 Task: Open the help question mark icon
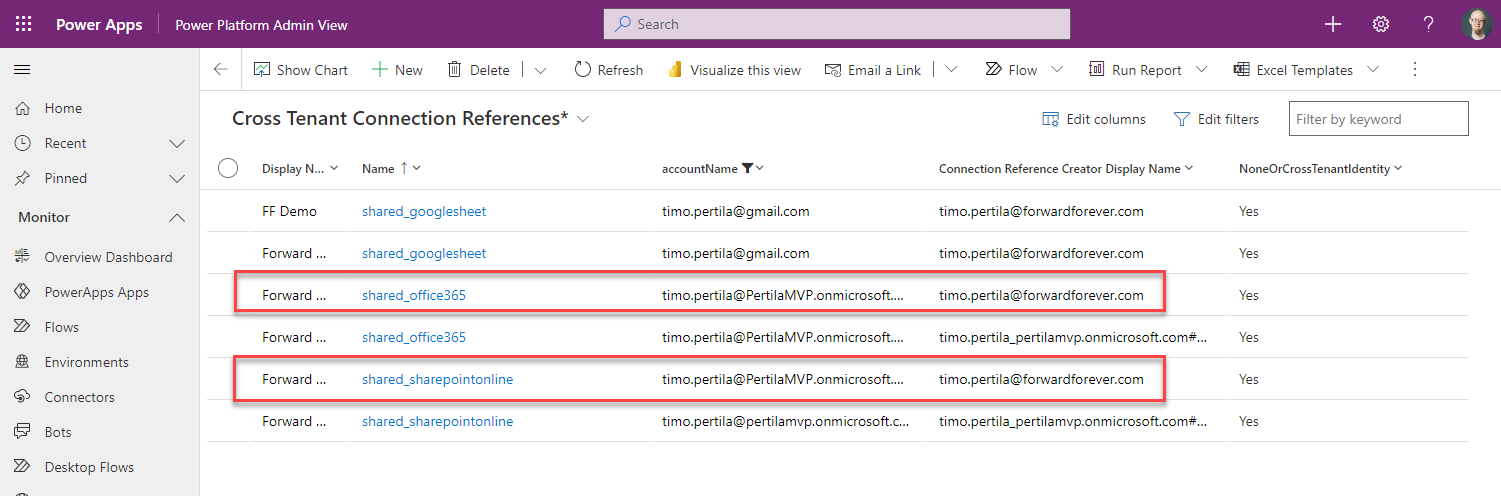[1428, 24]
